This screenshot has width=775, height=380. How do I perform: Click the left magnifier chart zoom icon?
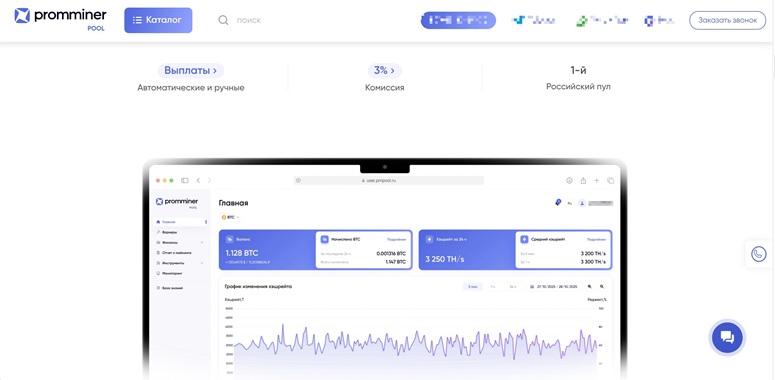(590, 287)
